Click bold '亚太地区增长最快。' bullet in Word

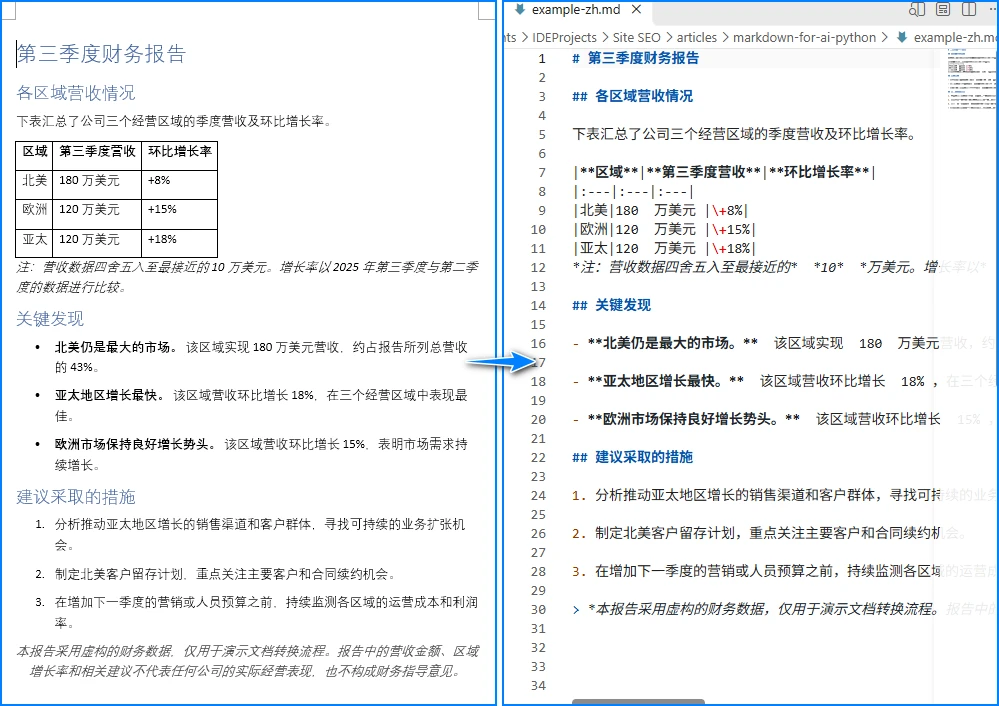click(109, 396)
